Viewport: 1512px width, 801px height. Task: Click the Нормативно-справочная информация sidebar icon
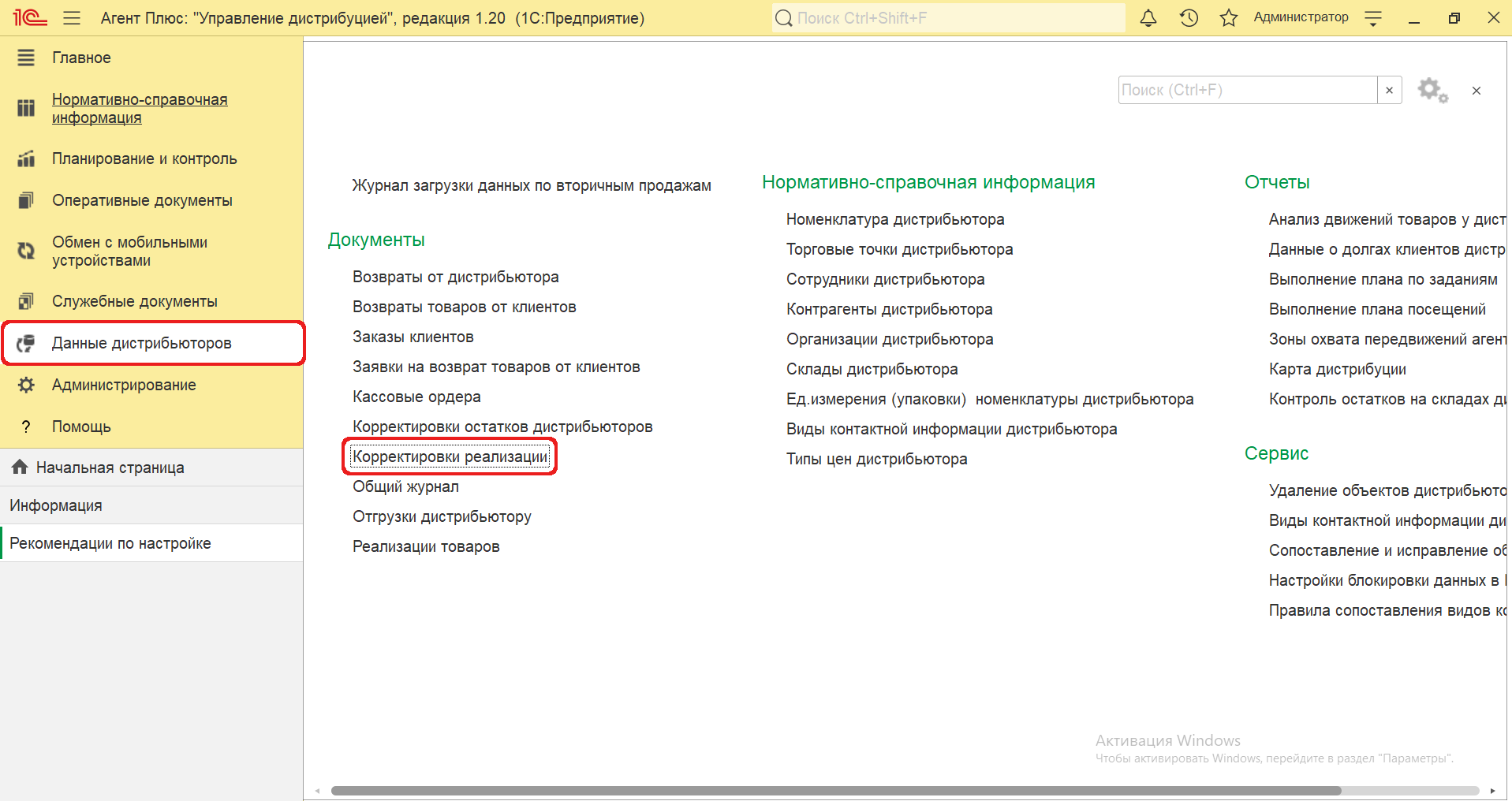(x=26, y=108)
